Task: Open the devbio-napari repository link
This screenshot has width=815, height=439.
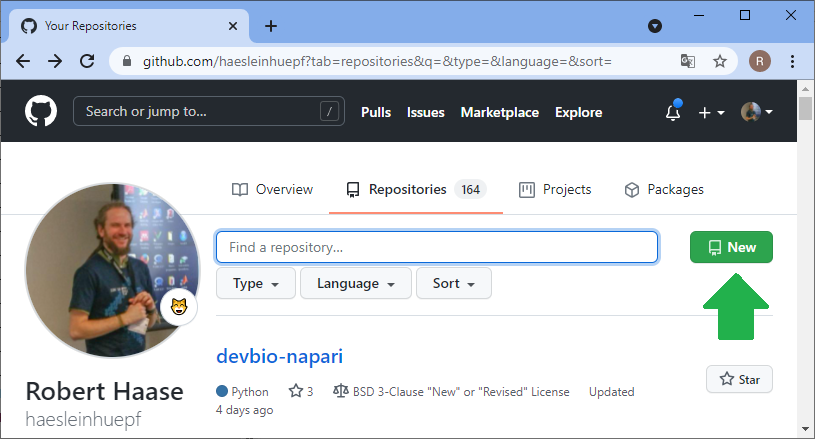Action: coord(279,356)
